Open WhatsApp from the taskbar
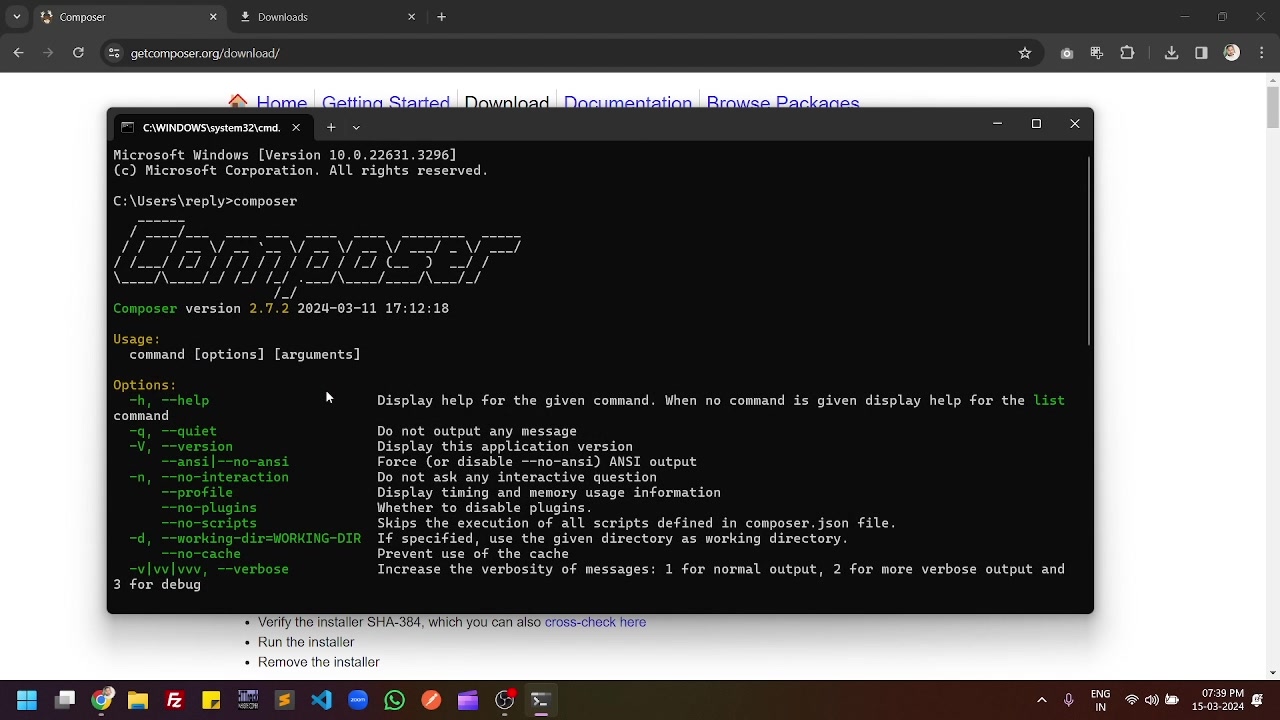 tap(394, 700)
